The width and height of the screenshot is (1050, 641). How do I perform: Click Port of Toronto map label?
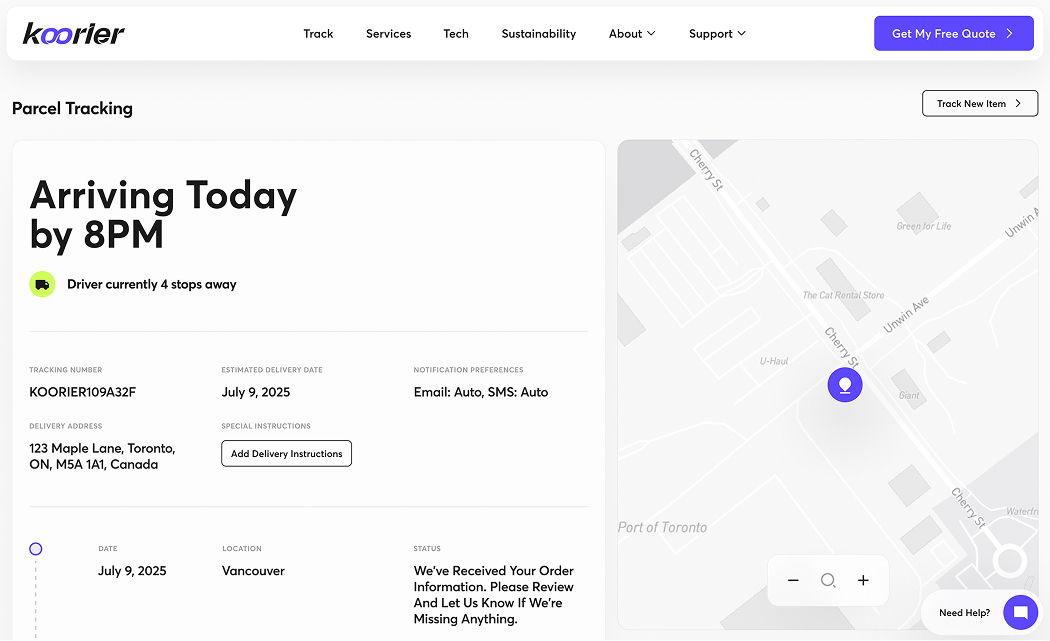pyautogui.click(x=662, y=528)
